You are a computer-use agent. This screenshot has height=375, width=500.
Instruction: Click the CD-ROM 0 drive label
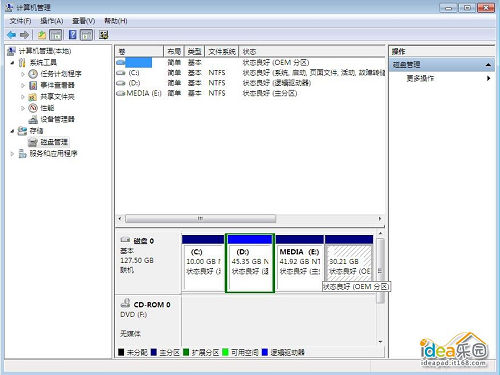(152, 304)
